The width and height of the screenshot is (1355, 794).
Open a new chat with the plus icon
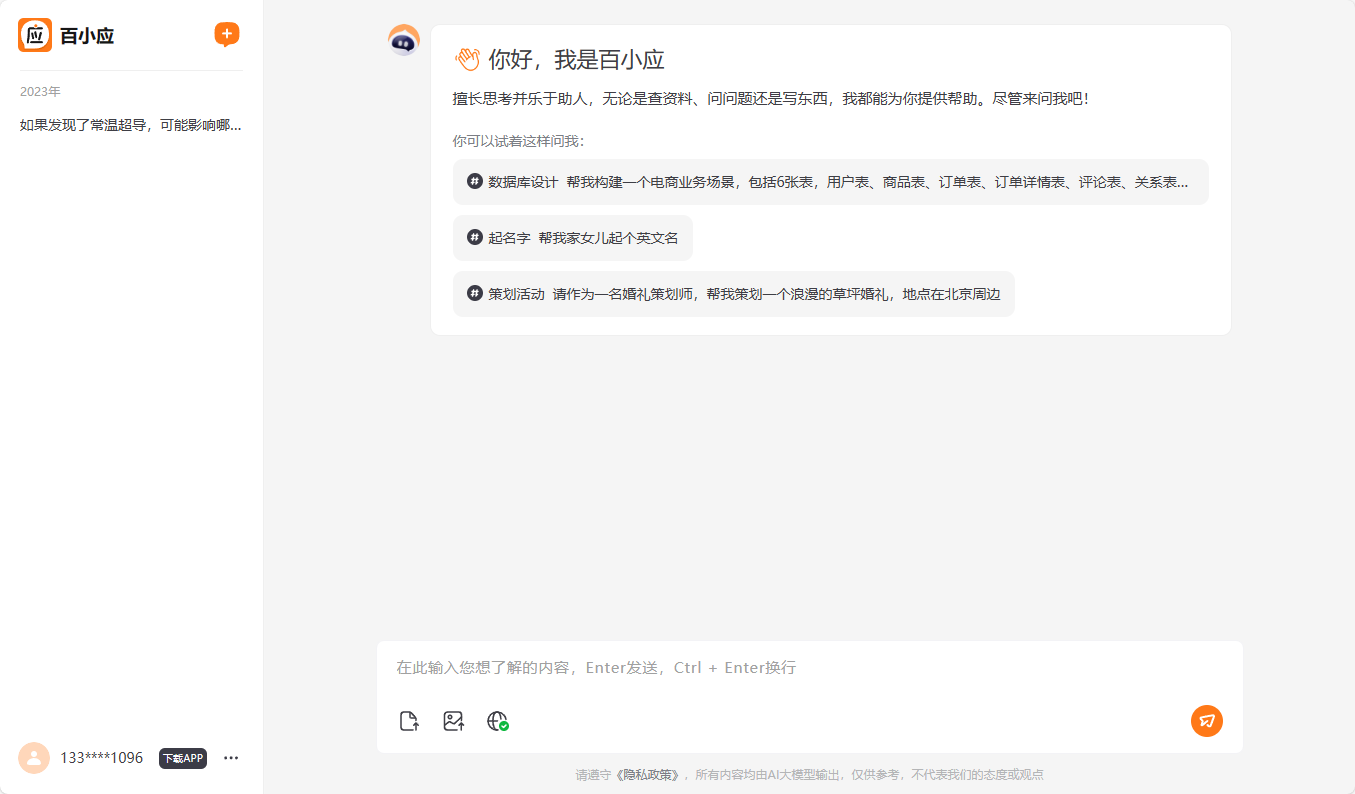226,34
